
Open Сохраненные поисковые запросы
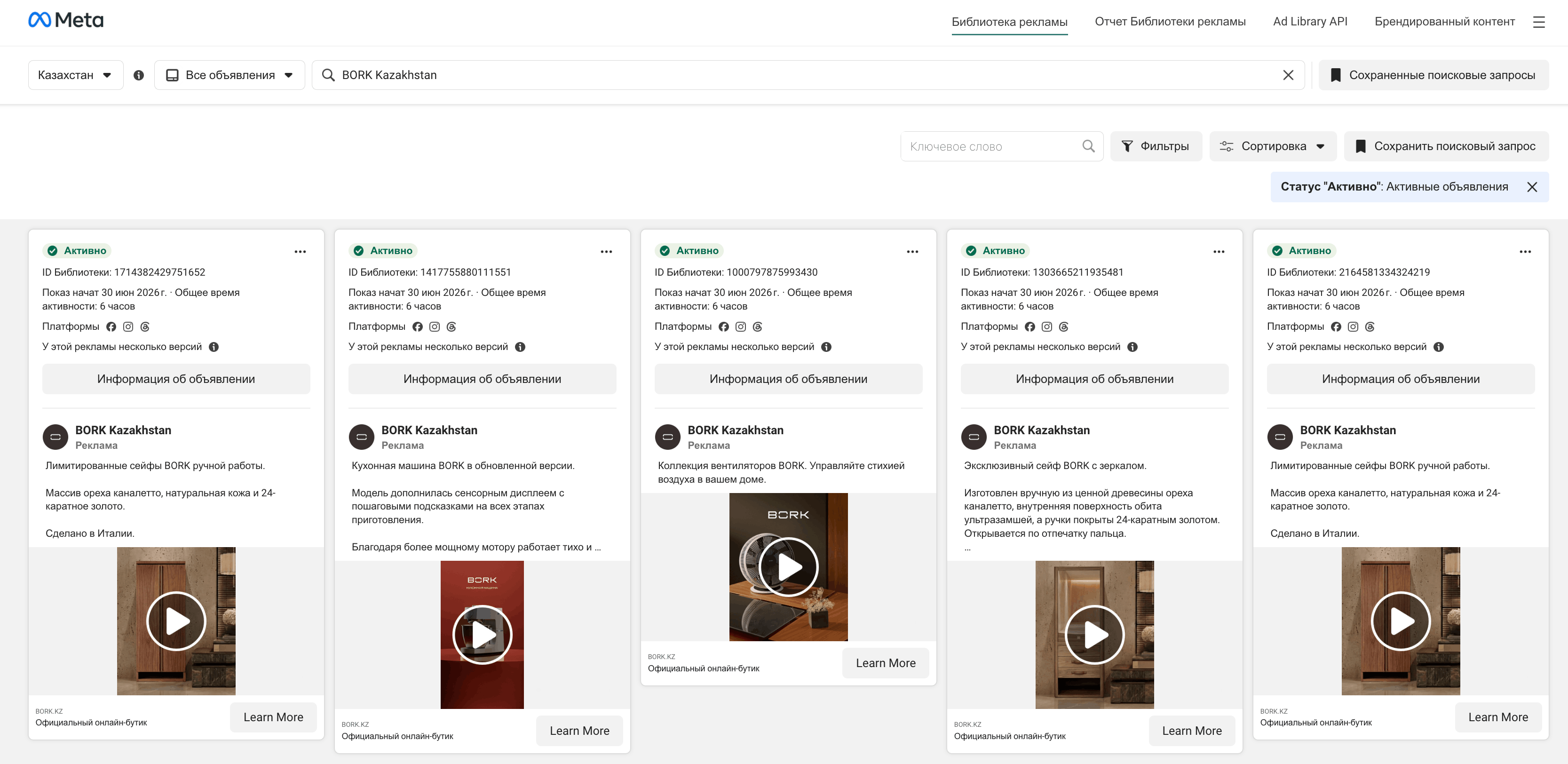click(x=1433, y=75)
